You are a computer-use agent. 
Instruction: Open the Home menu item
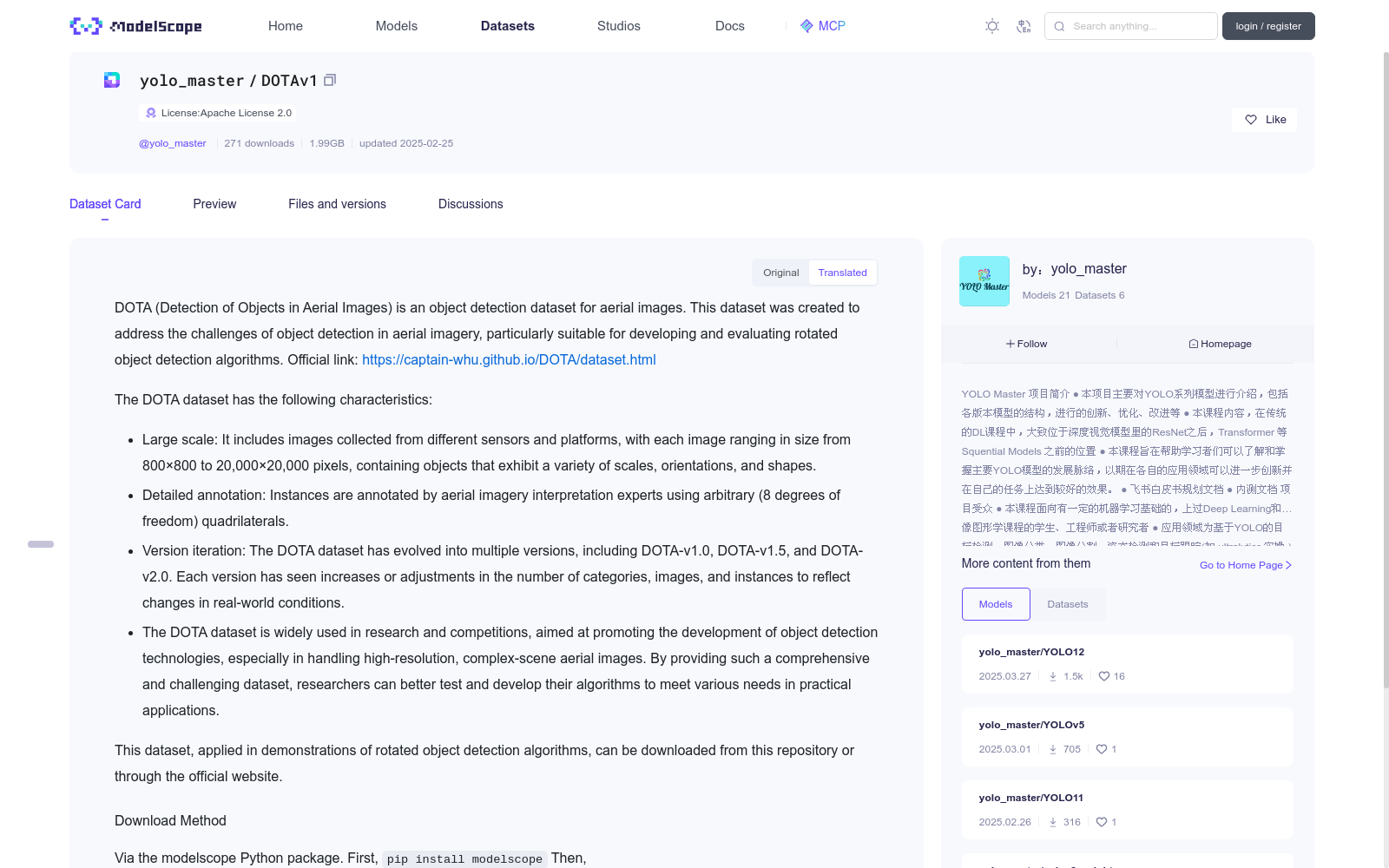click(x=286, y=26)
